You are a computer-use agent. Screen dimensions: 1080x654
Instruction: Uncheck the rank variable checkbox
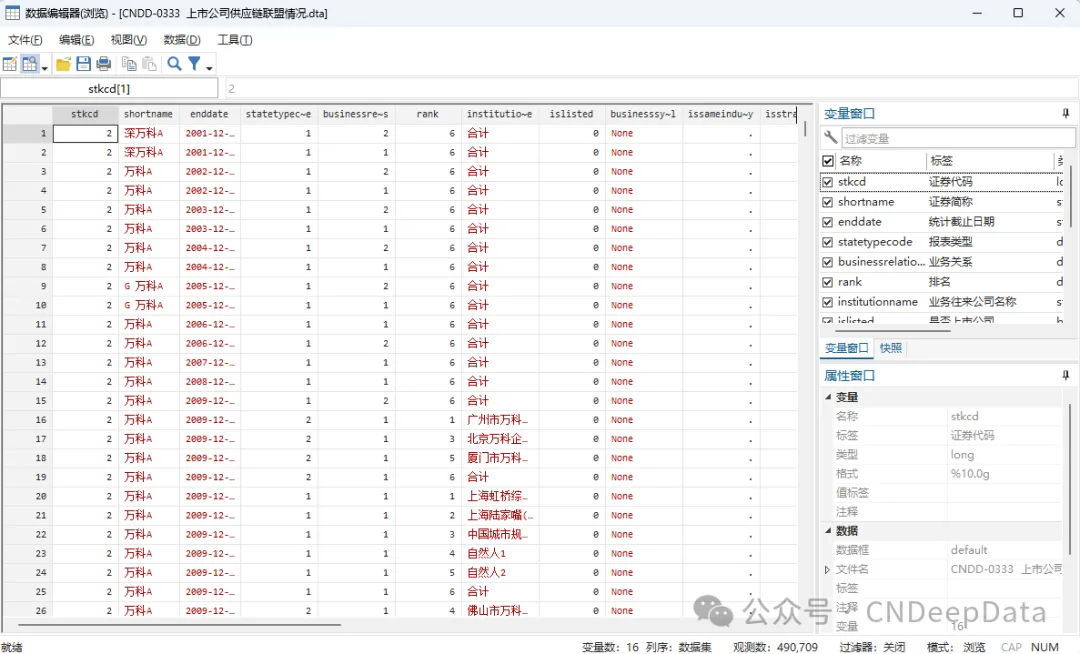827,282
